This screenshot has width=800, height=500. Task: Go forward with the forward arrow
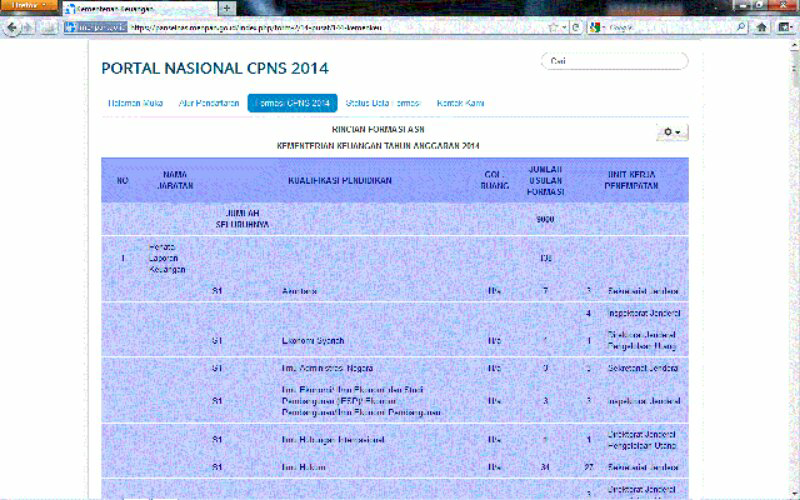point(28,28)
